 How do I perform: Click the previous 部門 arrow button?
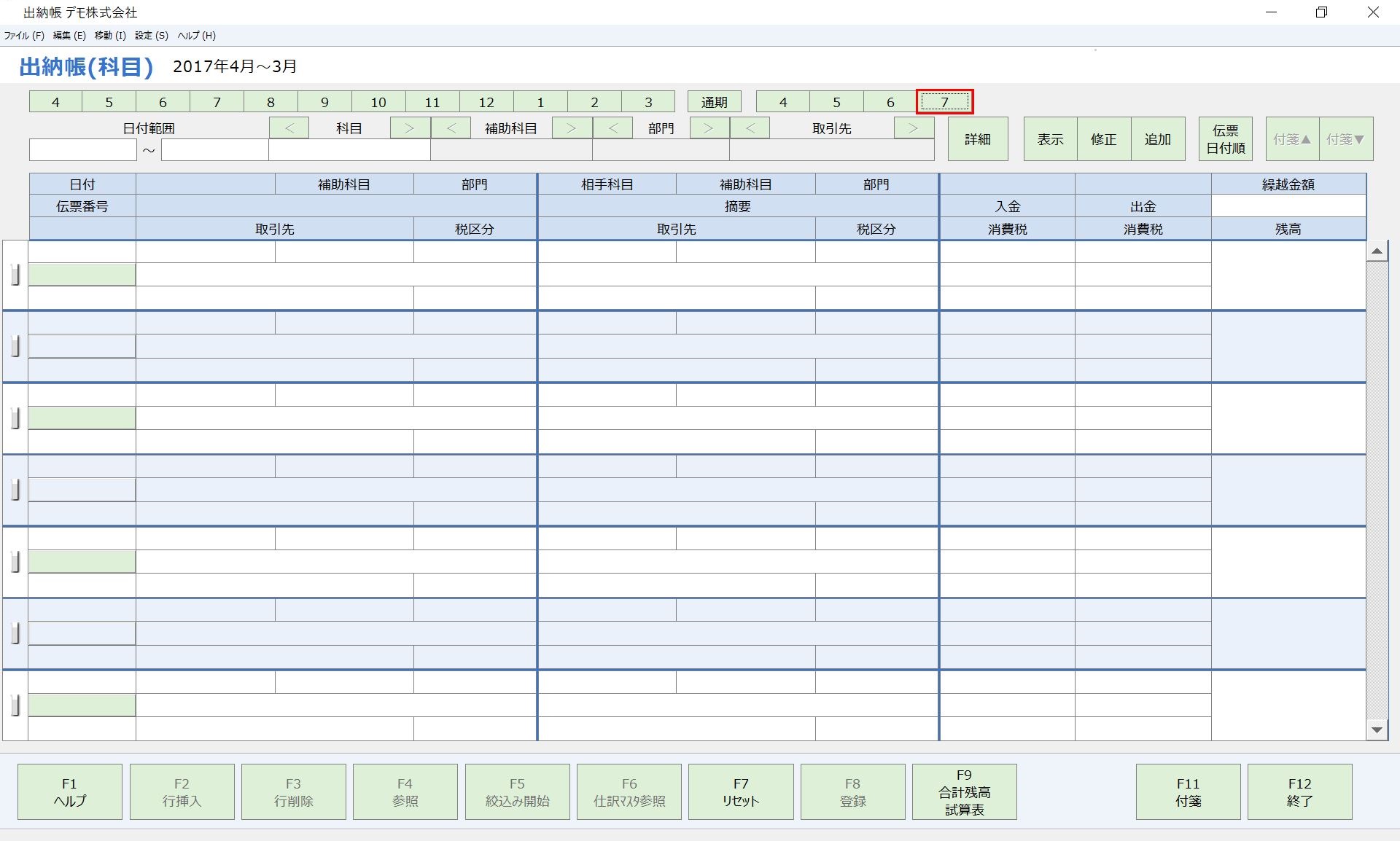point(612,128)
